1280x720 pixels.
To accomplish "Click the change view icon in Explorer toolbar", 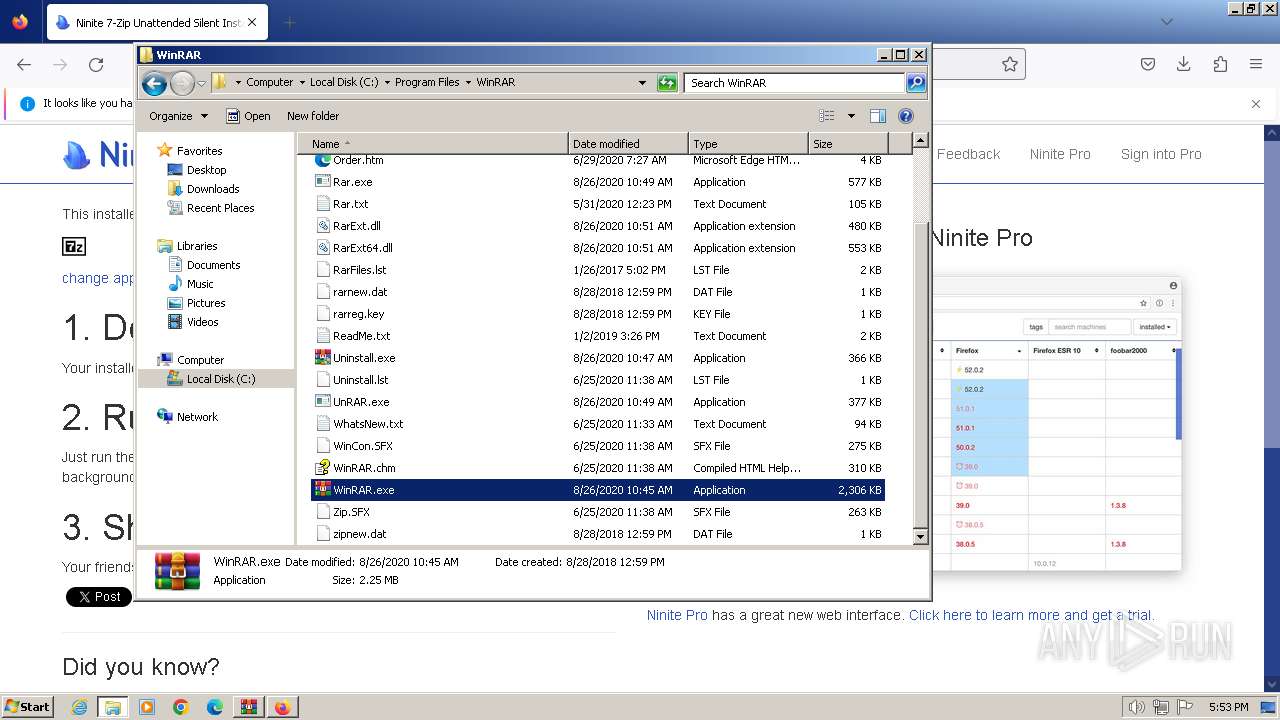I will [x=826, y=116].
